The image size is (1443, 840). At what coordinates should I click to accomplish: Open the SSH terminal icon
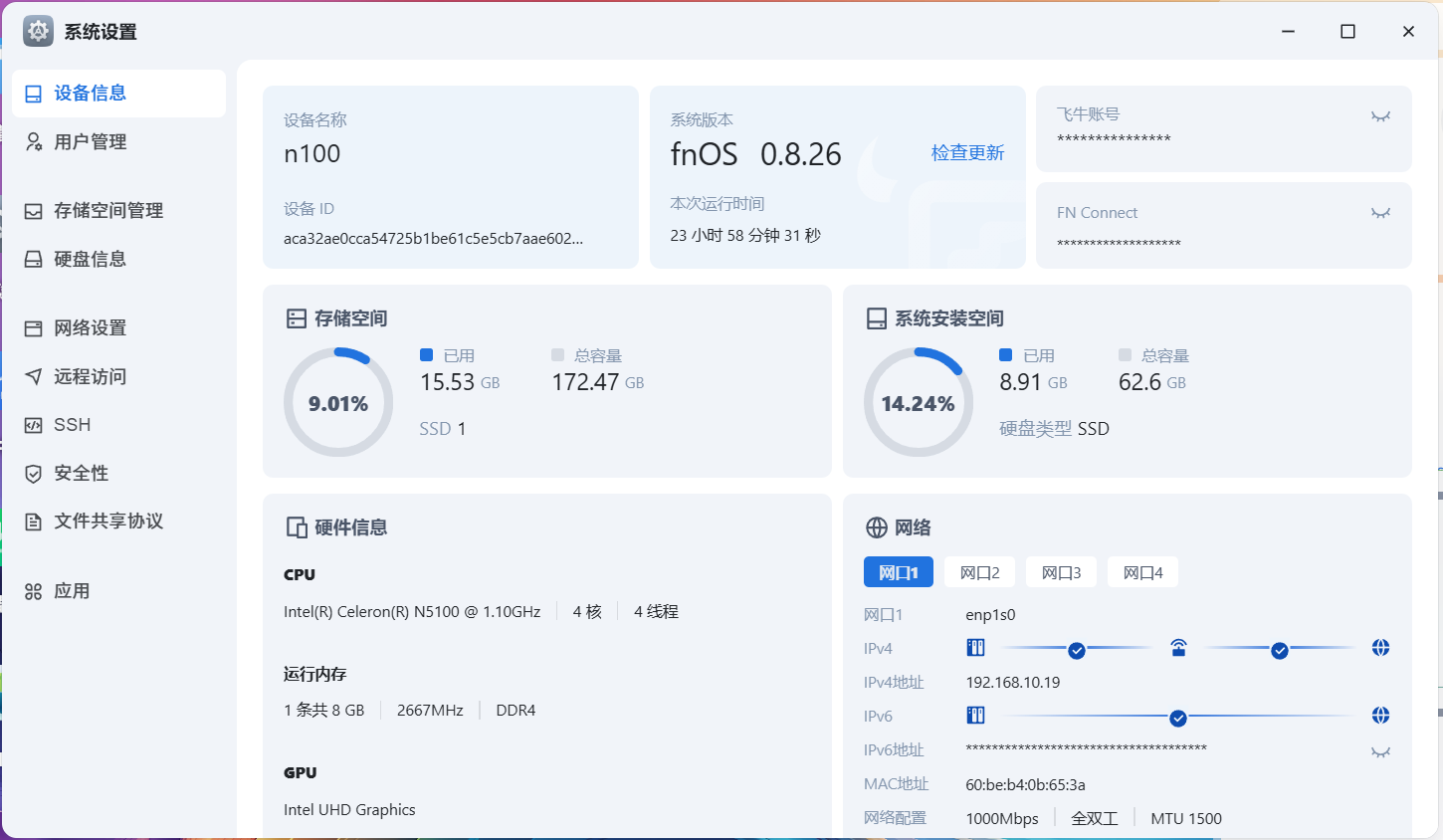(34, 425)
